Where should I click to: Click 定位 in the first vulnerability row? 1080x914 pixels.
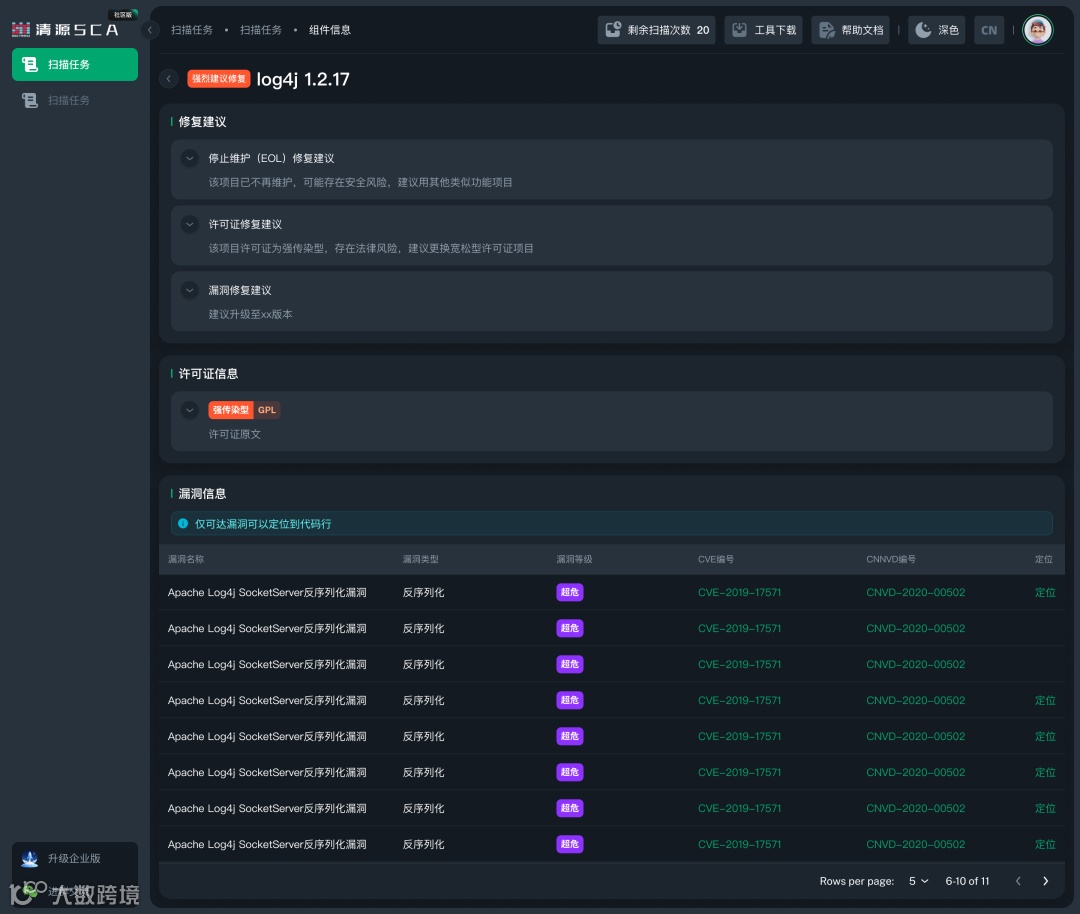point(1045,592)
